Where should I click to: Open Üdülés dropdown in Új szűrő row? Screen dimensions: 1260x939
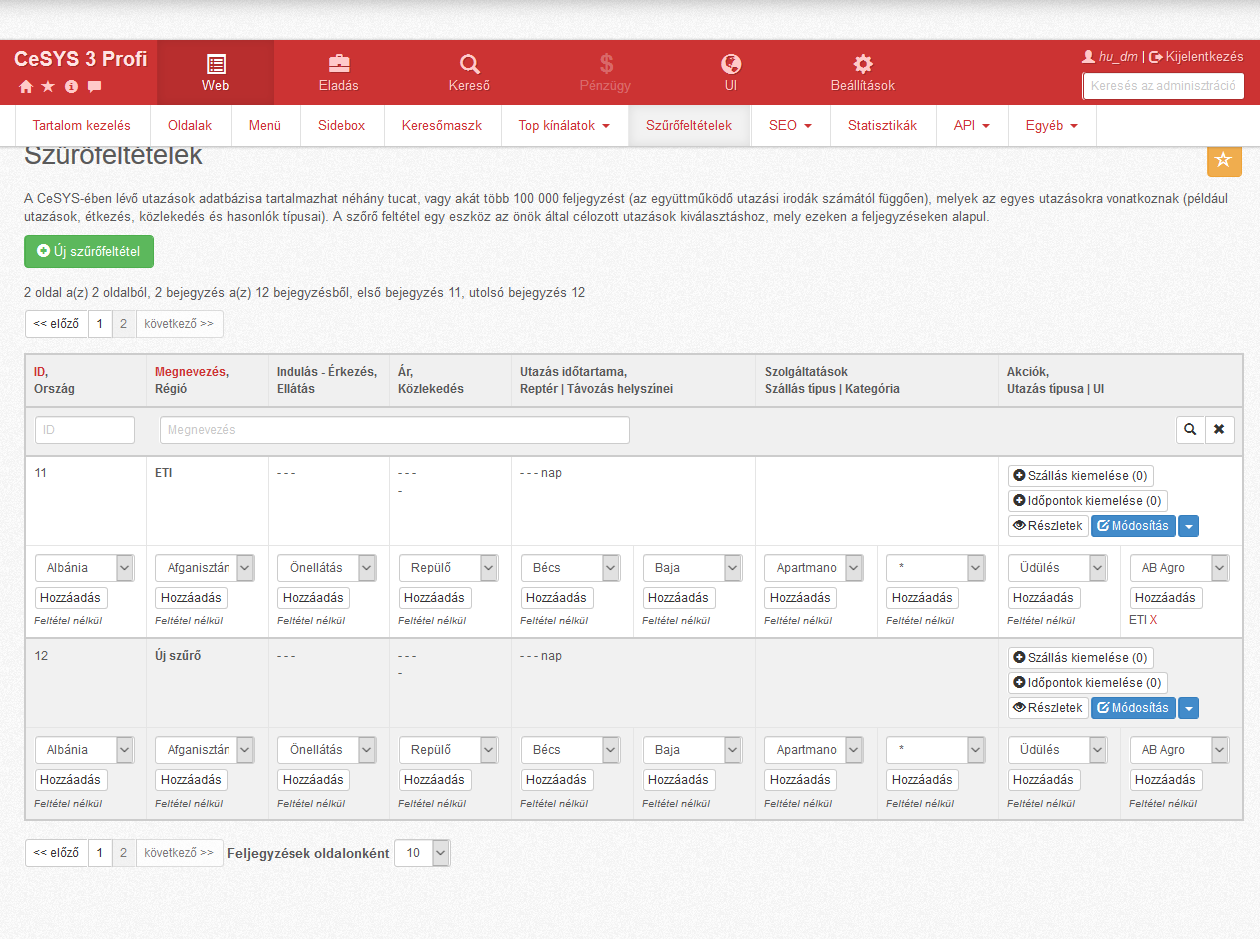pyautogui.click(x=1057, y=750)
